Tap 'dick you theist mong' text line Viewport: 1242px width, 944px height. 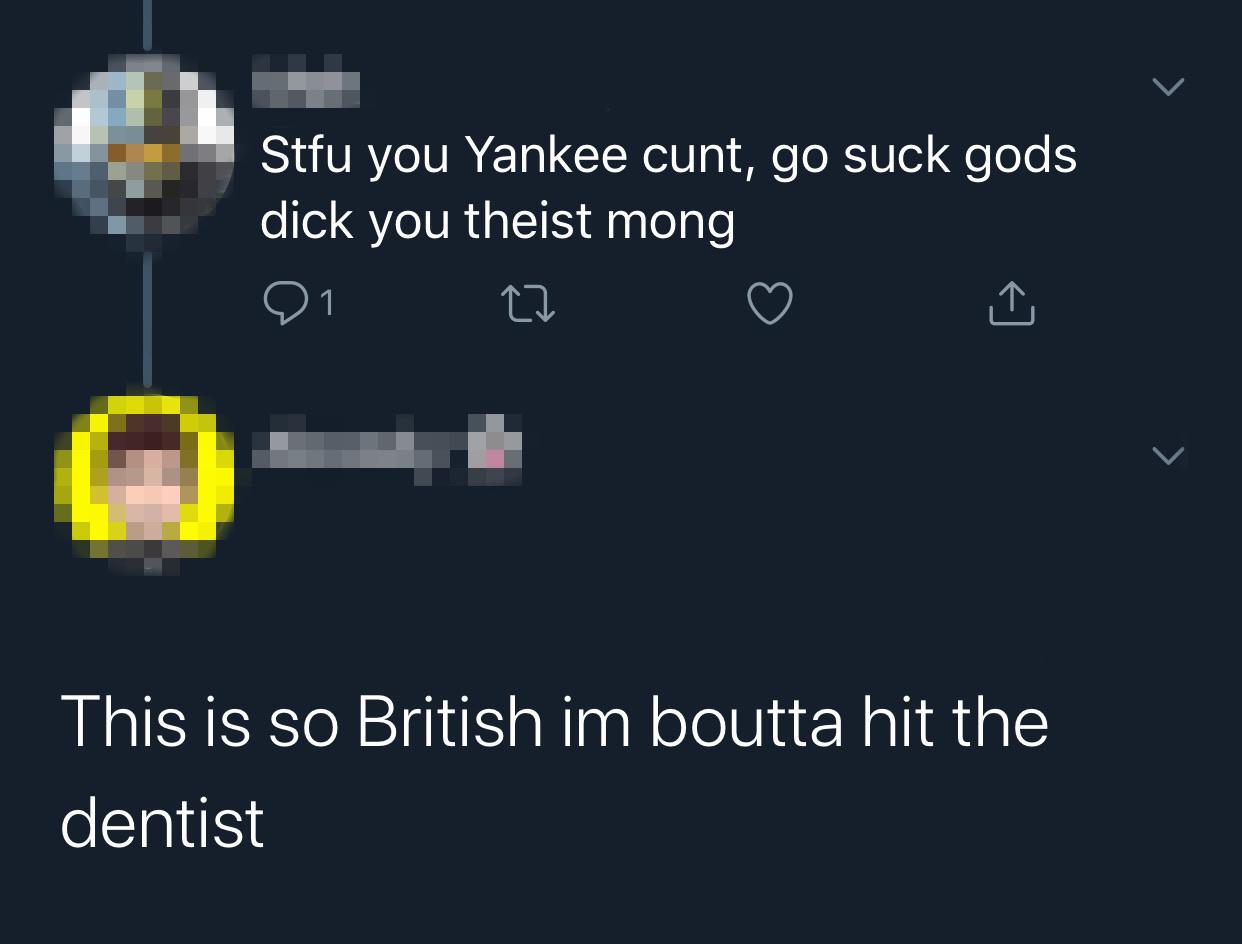click(x=497, y=221)
